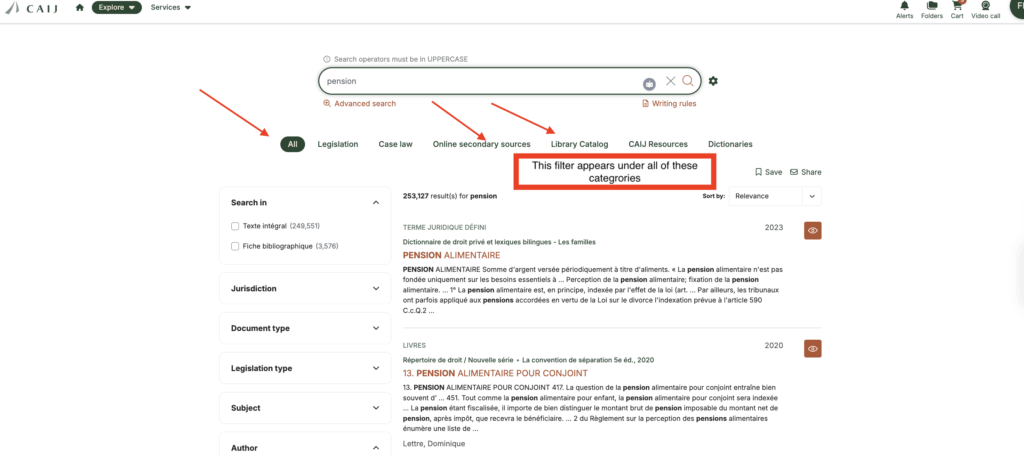Open search settings gear icon
This screenshot has width=1024, height=456.
coord(713,81)
